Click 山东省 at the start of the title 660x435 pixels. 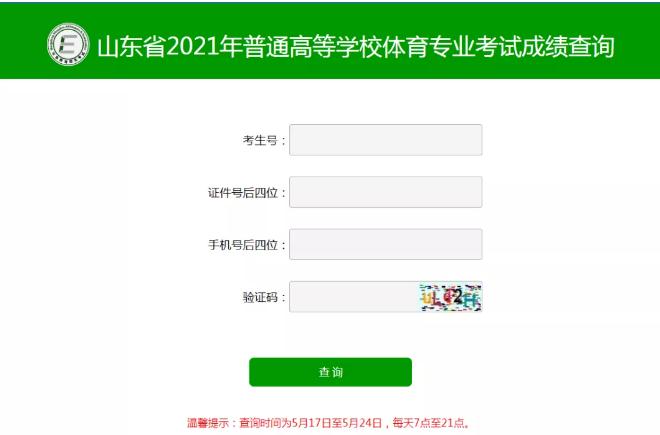132,46
